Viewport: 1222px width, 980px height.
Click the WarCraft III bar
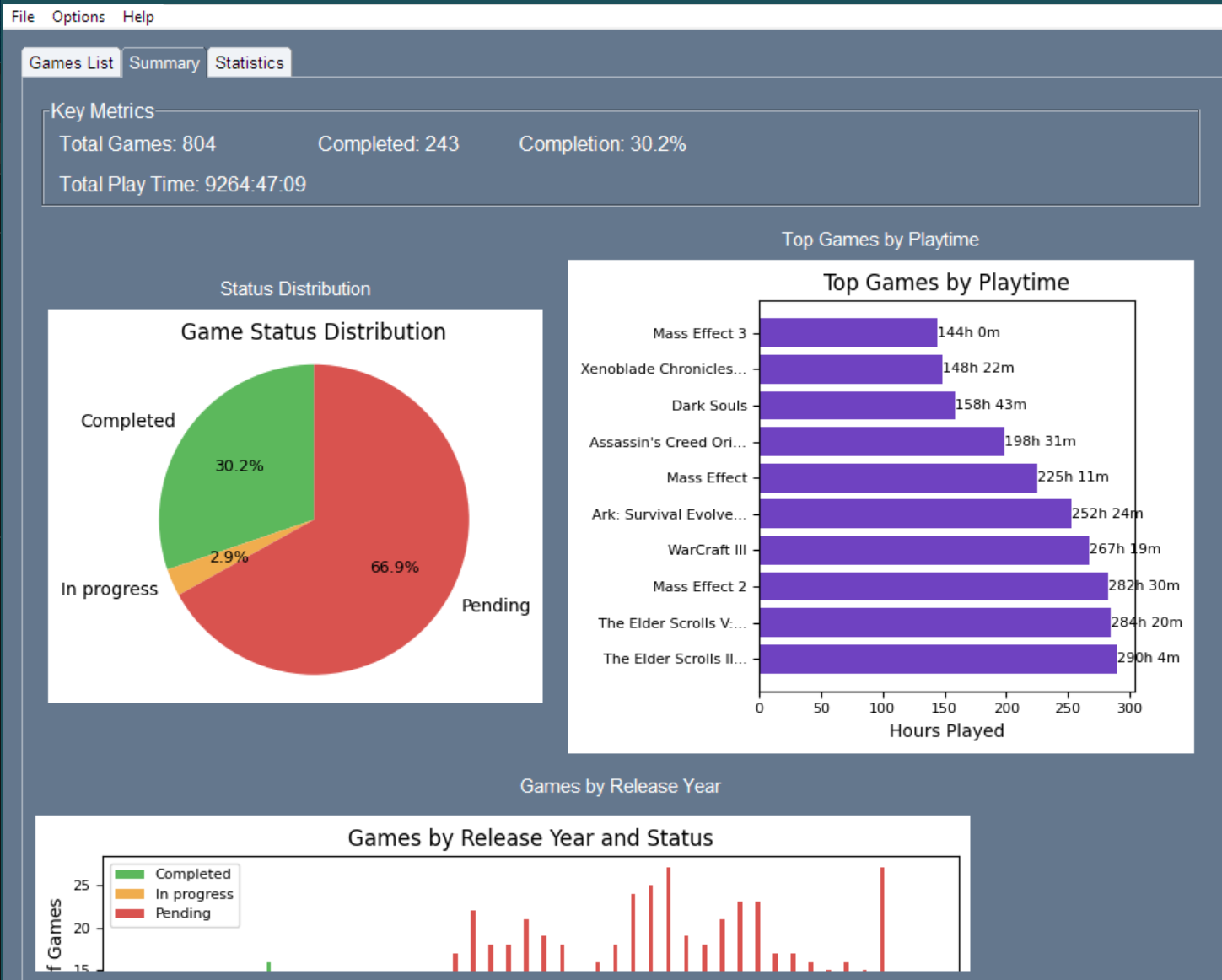pos(924,550)
